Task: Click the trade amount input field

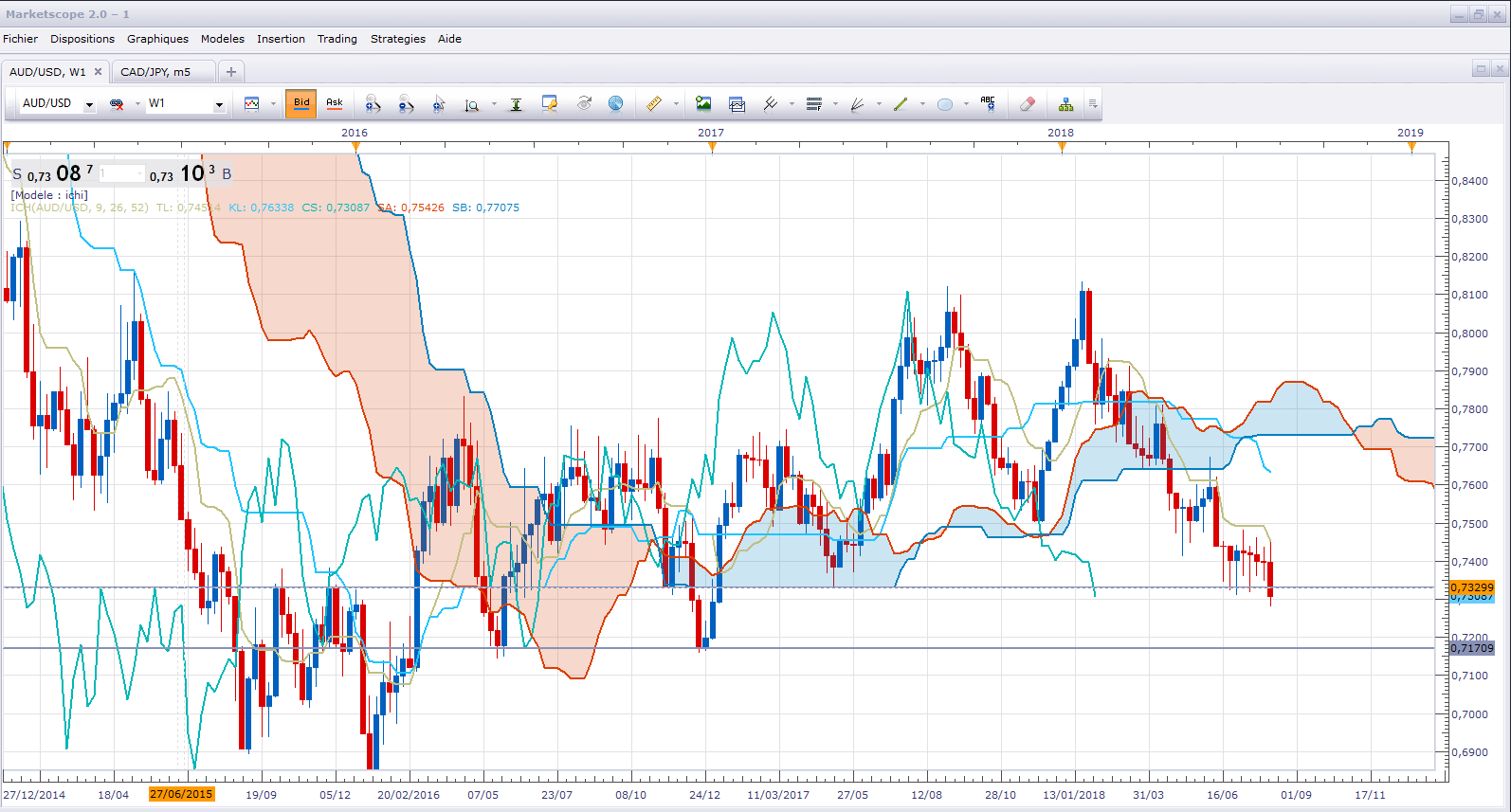Action: pos(121,173)
